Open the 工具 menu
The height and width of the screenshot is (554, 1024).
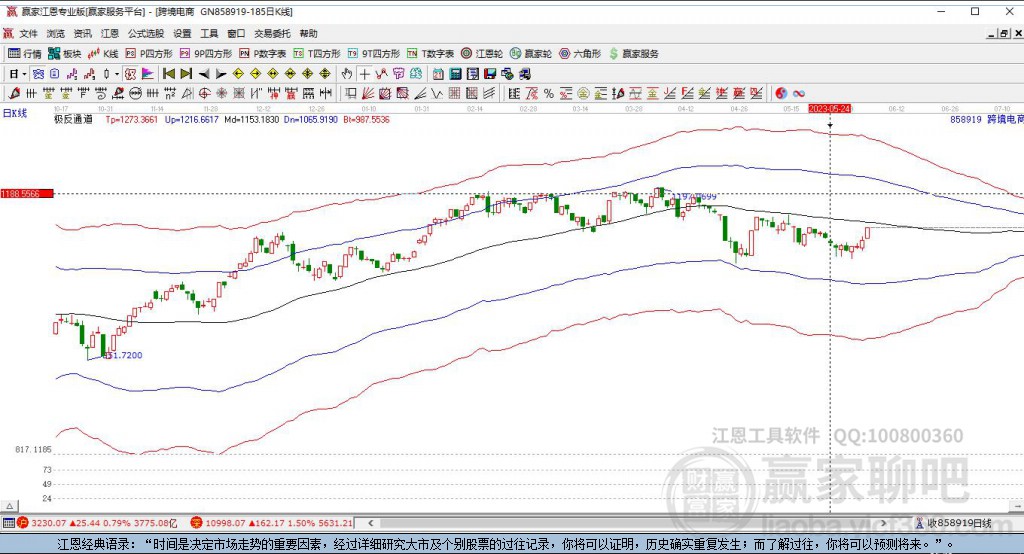[x=209, y=33]
